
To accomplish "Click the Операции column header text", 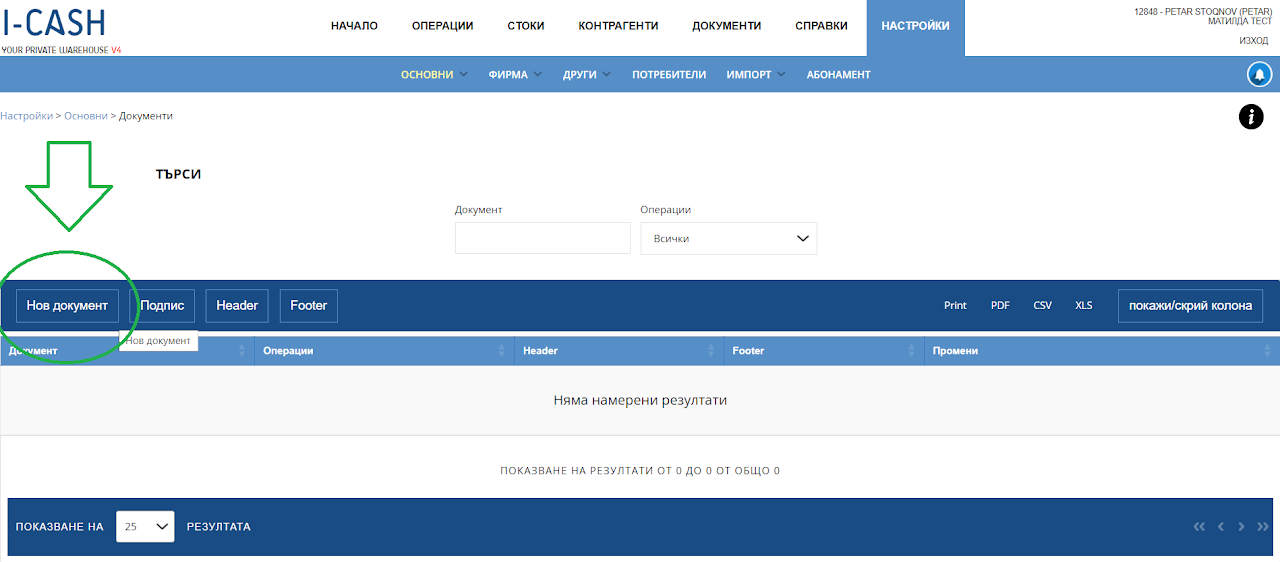I will click(x=289, y=351).
